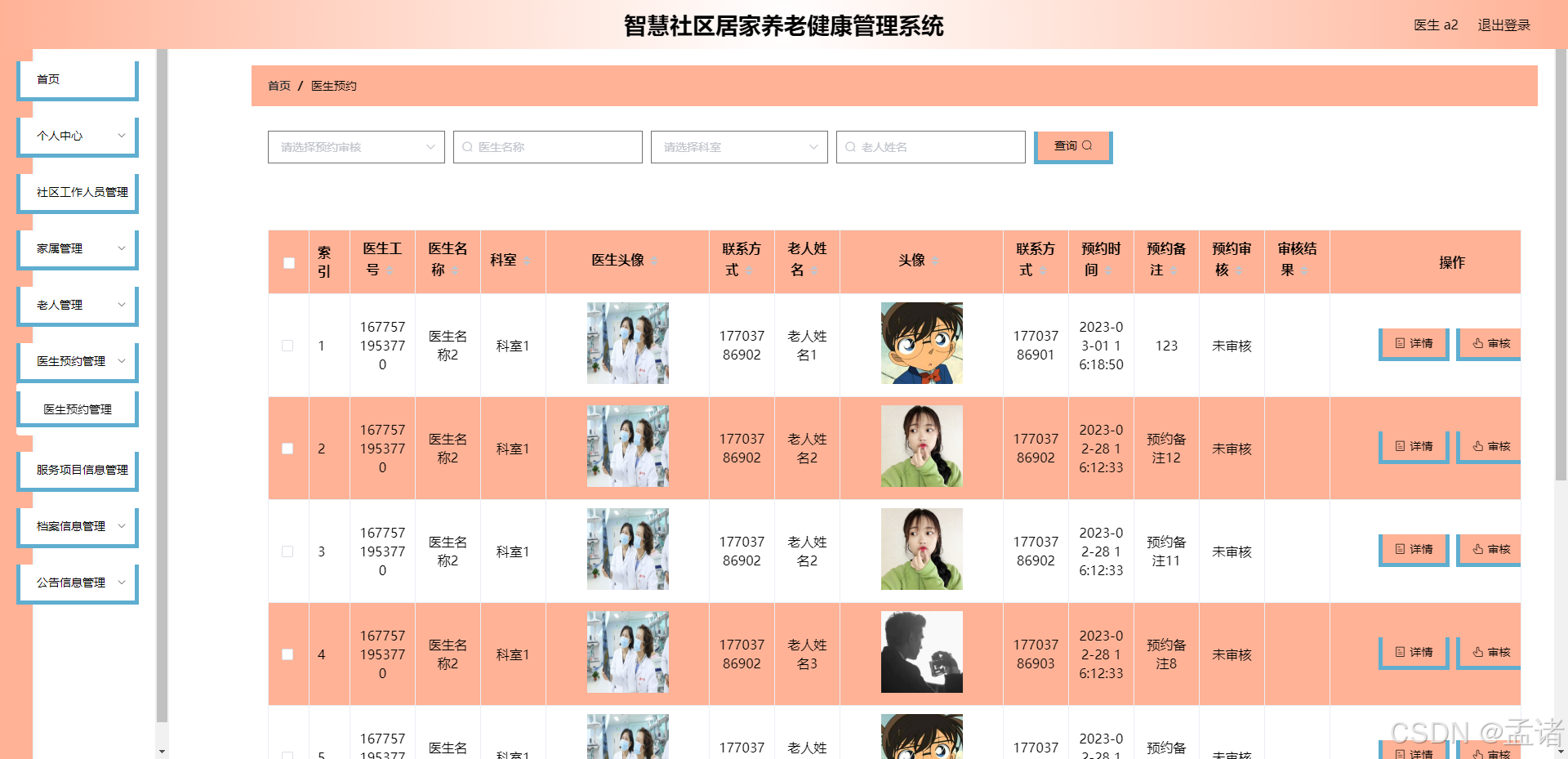
Task: Toggle the select-all checkbox in the table header
Action: coord(287,263)
